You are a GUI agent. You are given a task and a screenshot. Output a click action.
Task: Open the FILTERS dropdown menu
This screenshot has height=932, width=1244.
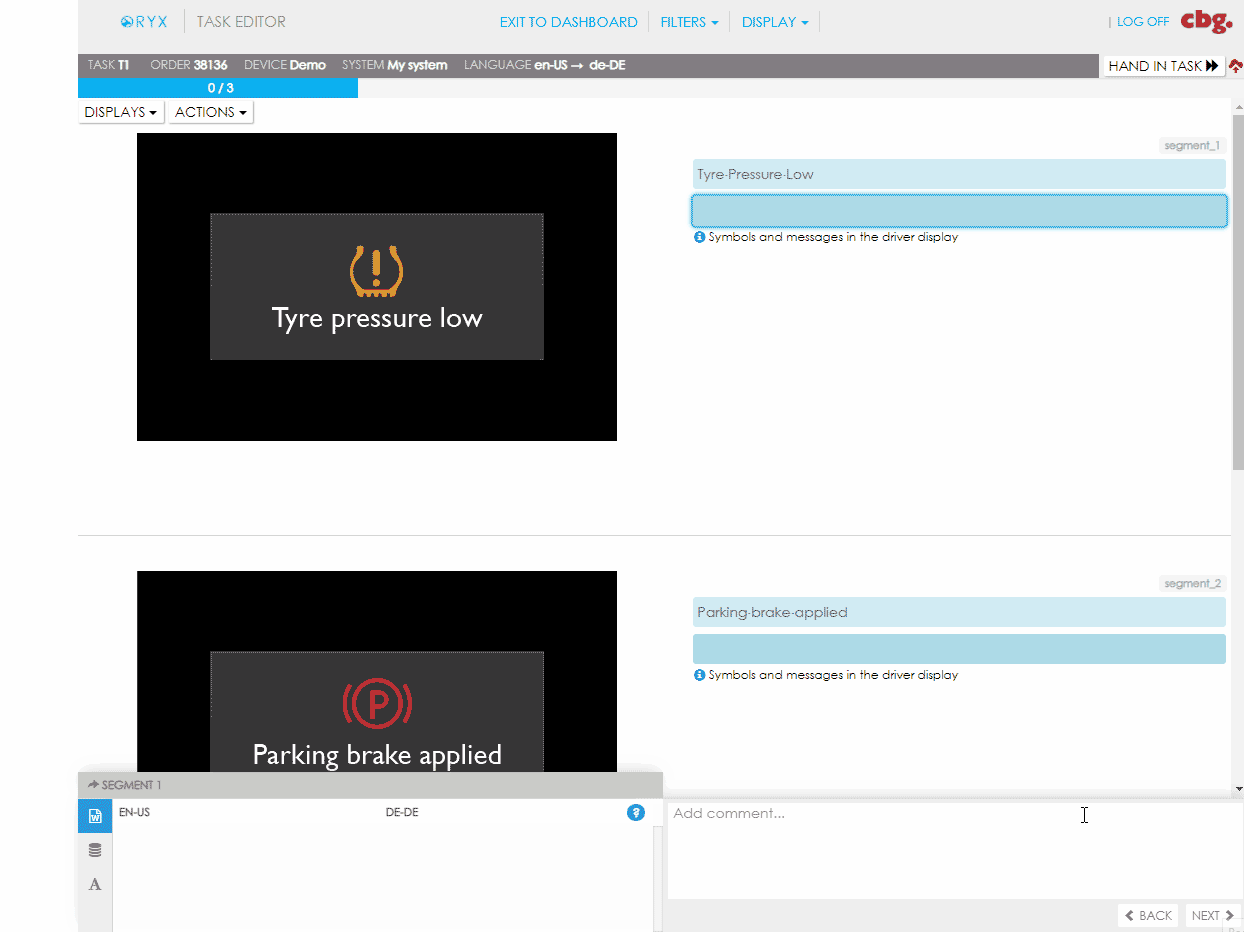(689, 22)
